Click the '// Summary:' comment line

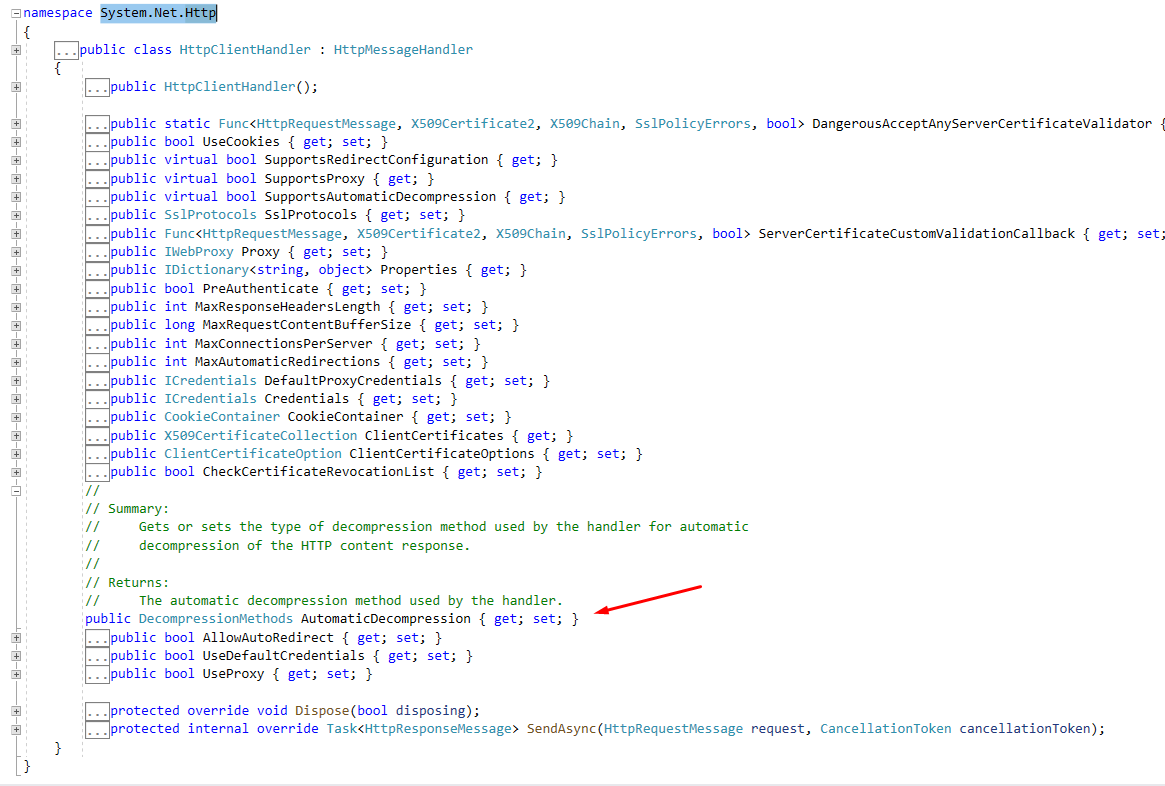pos(127,509)
